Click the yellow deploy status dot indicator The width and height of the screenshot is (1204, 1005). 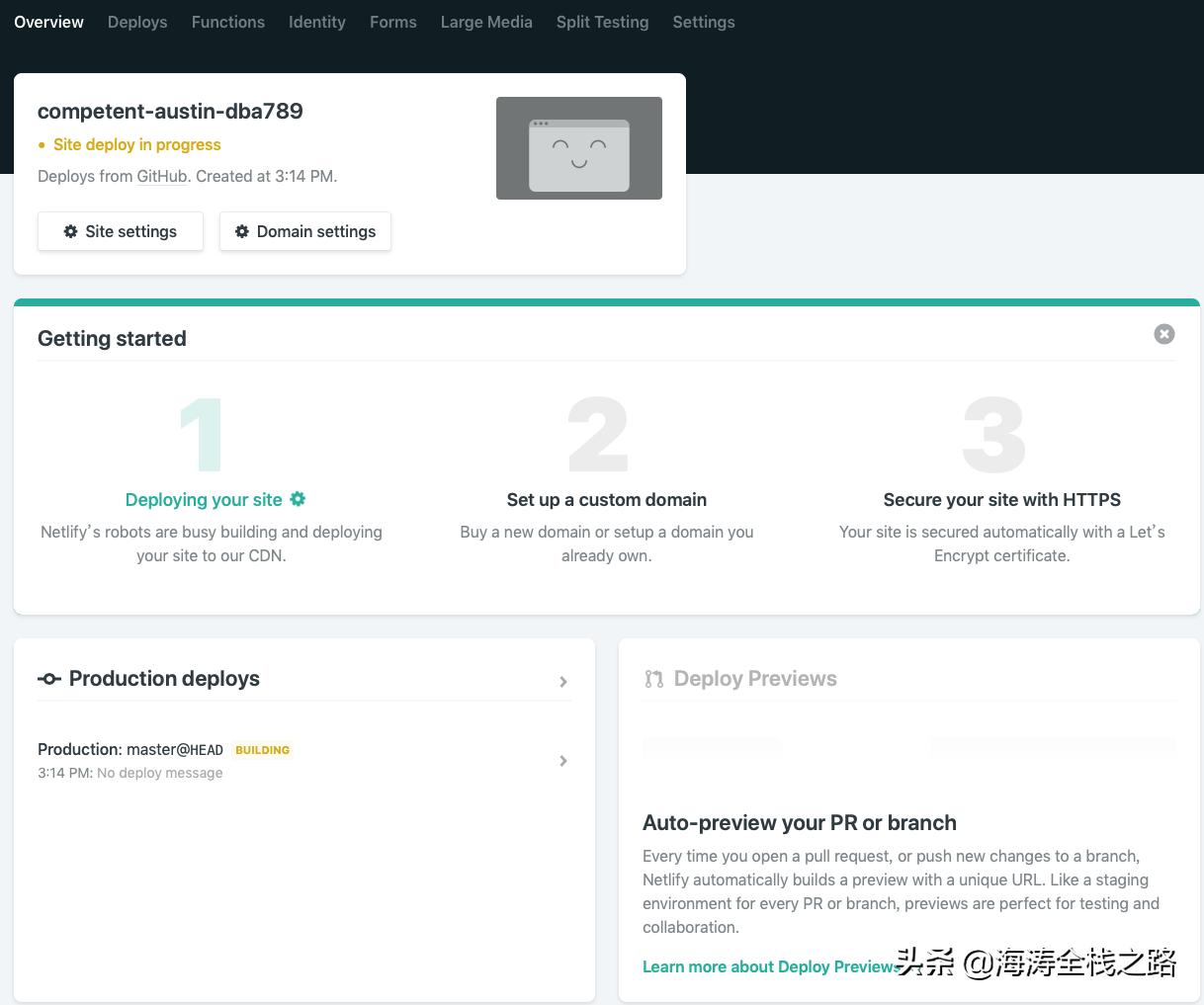click(42, 144)
